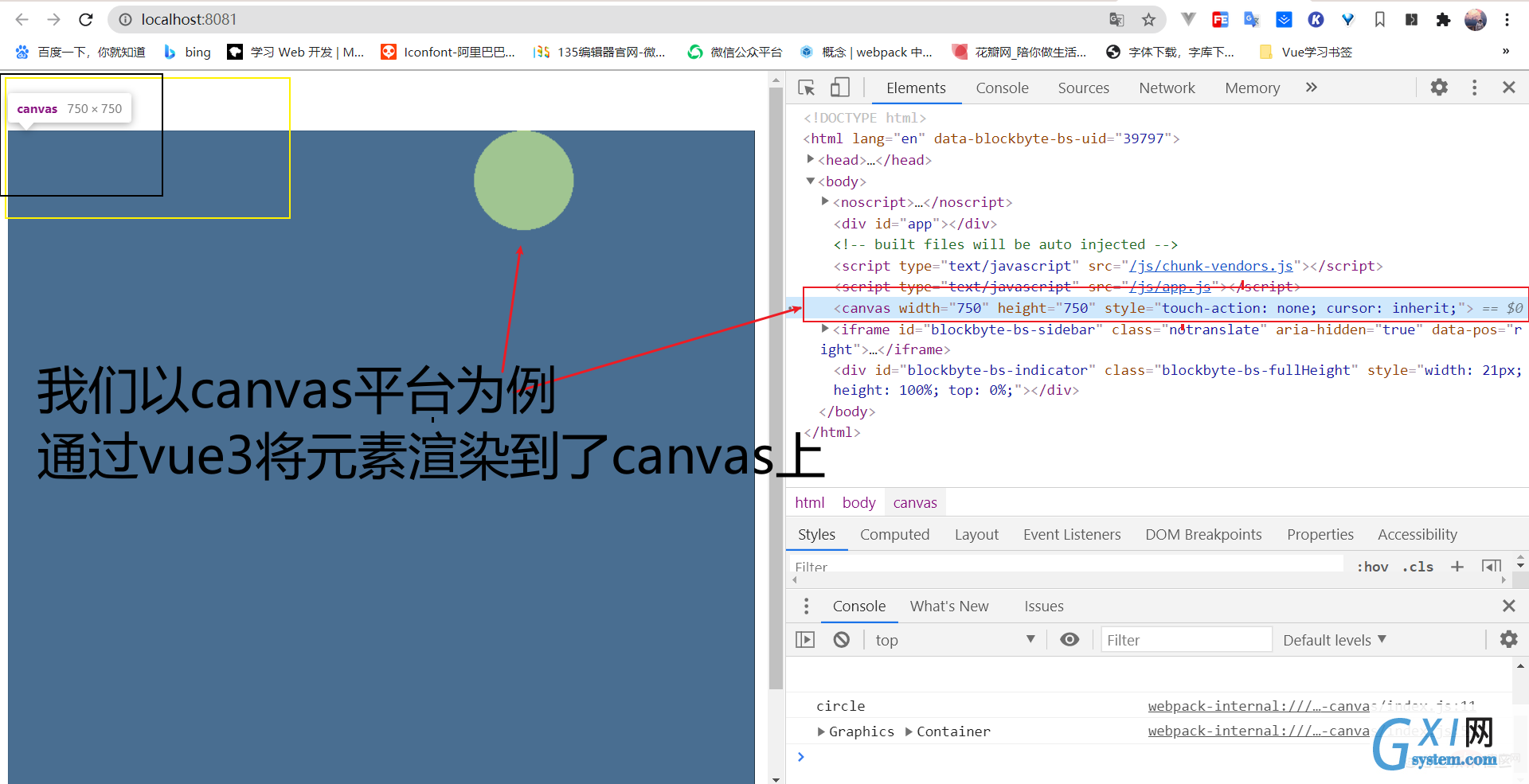The image size is (1529, 784).
Task: Open the bookmark outline extension icon
Action: click(1379, 19)
